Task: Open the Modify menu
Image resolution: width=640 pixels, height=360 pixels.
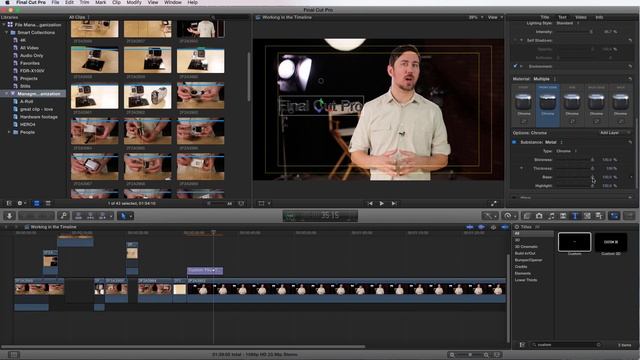Action: (x=133, y=2)
